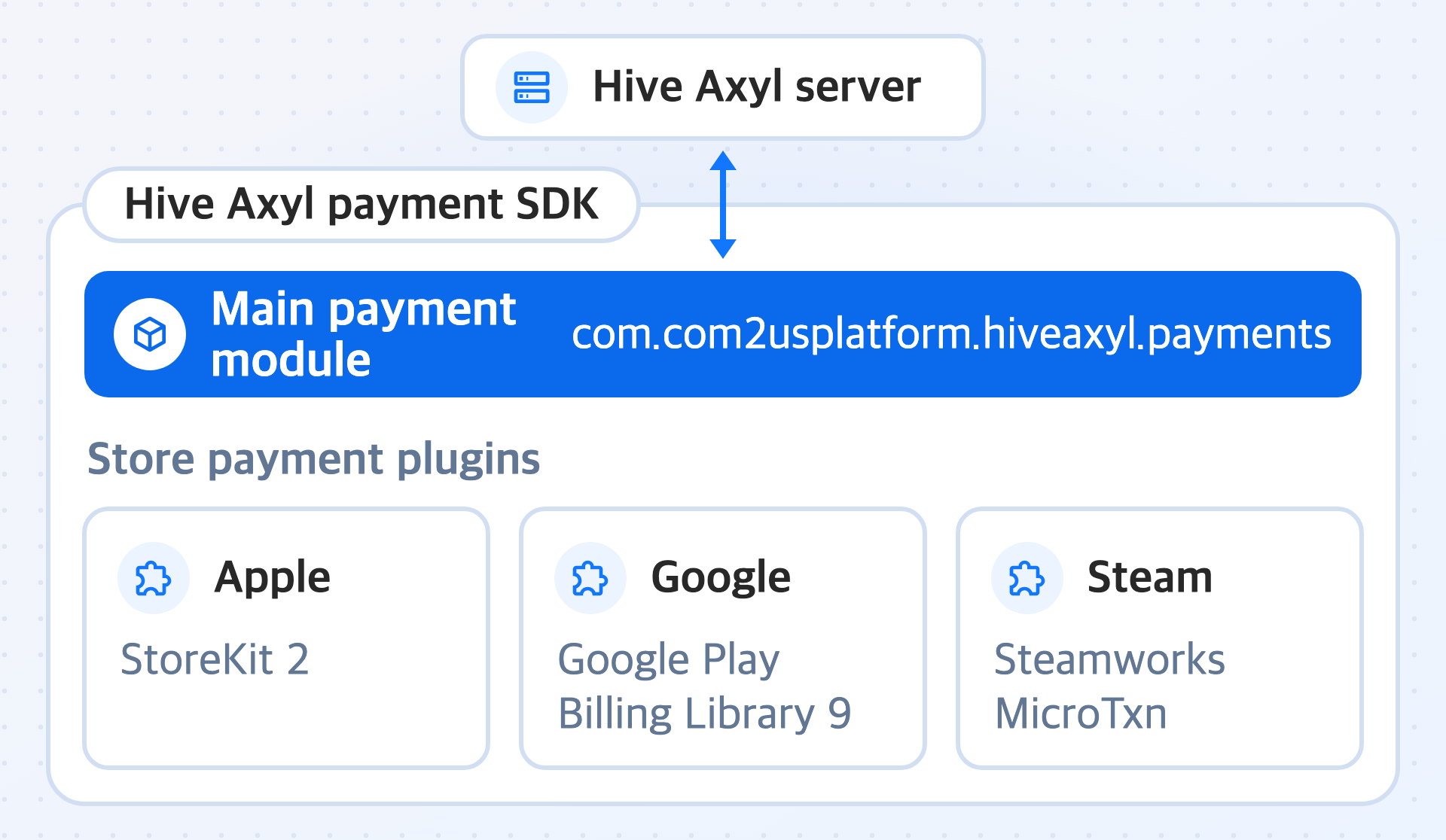Click the "Hive Axyl payment SDK" label

click(x=361, y=205)
